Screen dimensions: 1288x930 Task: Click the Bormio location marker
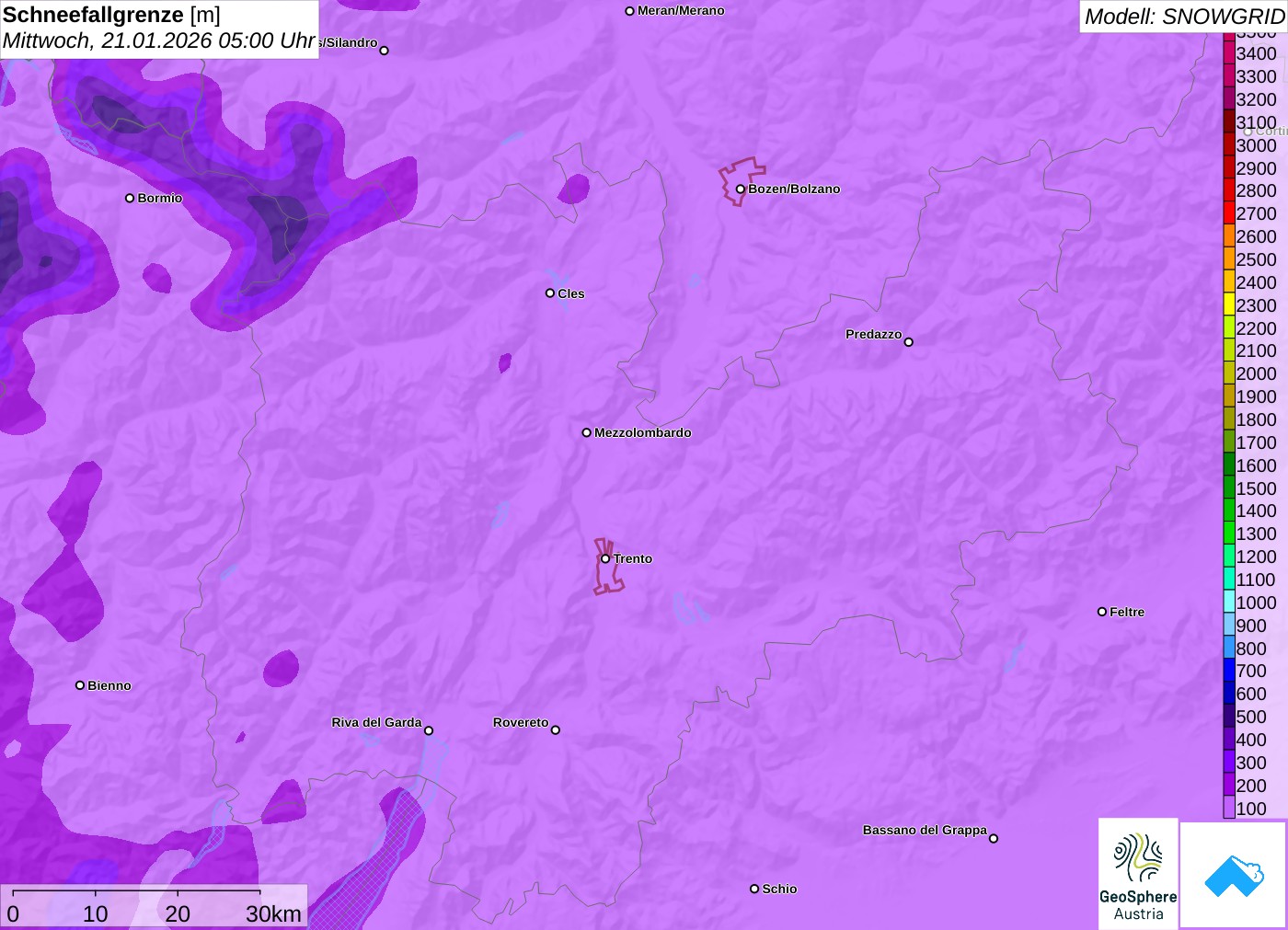(x=130, y=198)
